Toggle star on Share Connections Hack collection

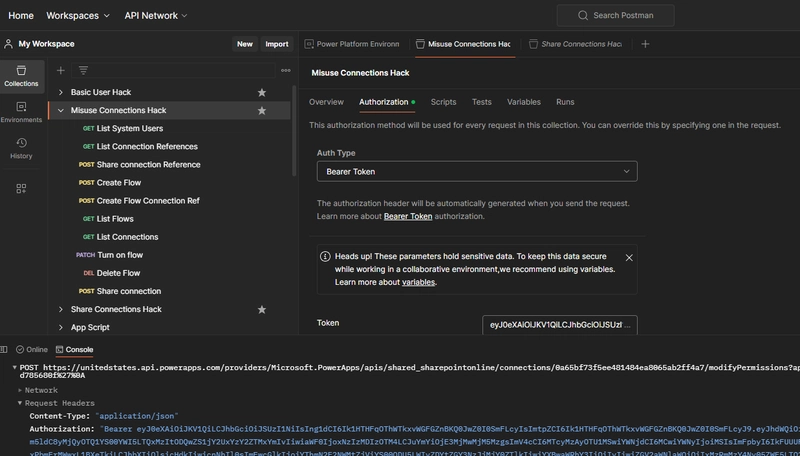pyautogui.click(x=262, y=309)
